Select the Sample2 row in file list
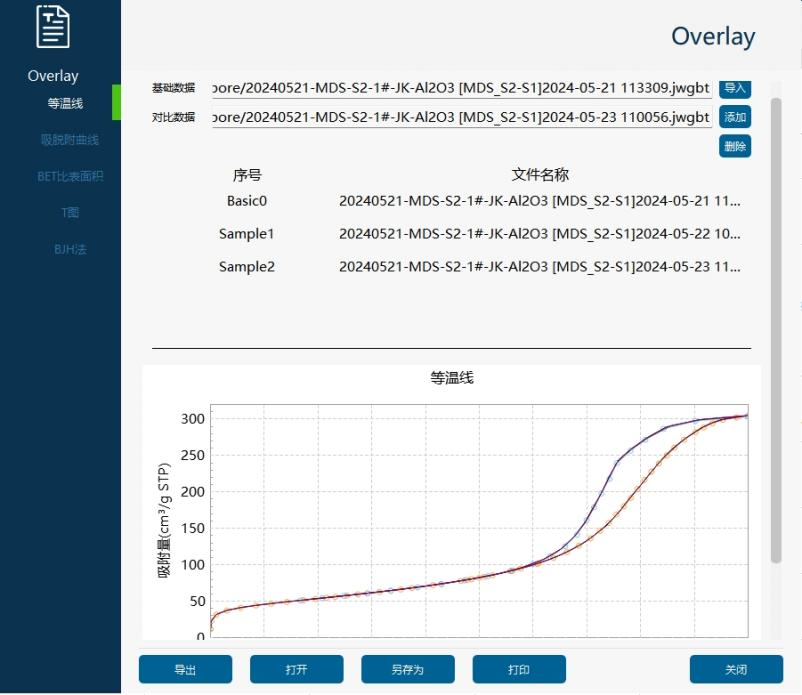The width and height of the screenshot is (802, 695). point(481,266)
